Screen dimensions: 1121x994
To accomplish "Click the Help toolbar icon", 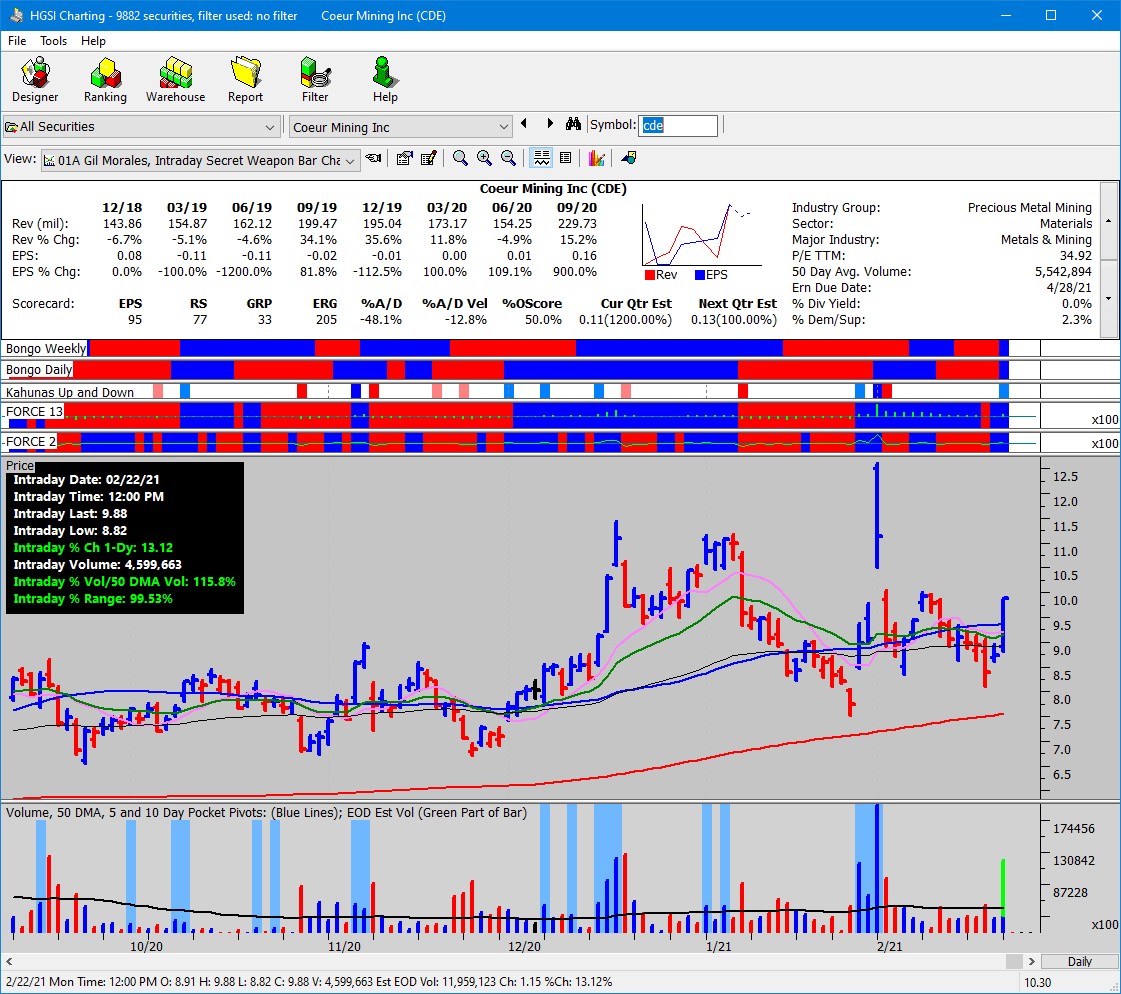I will click(x=385, y=80).
